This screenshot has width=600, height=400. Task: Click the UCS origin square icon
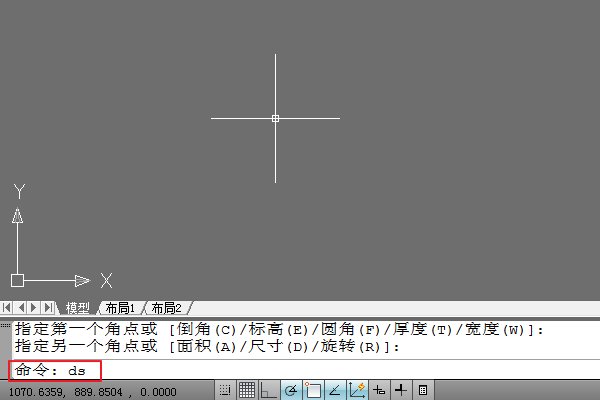[x=17, y=281]
